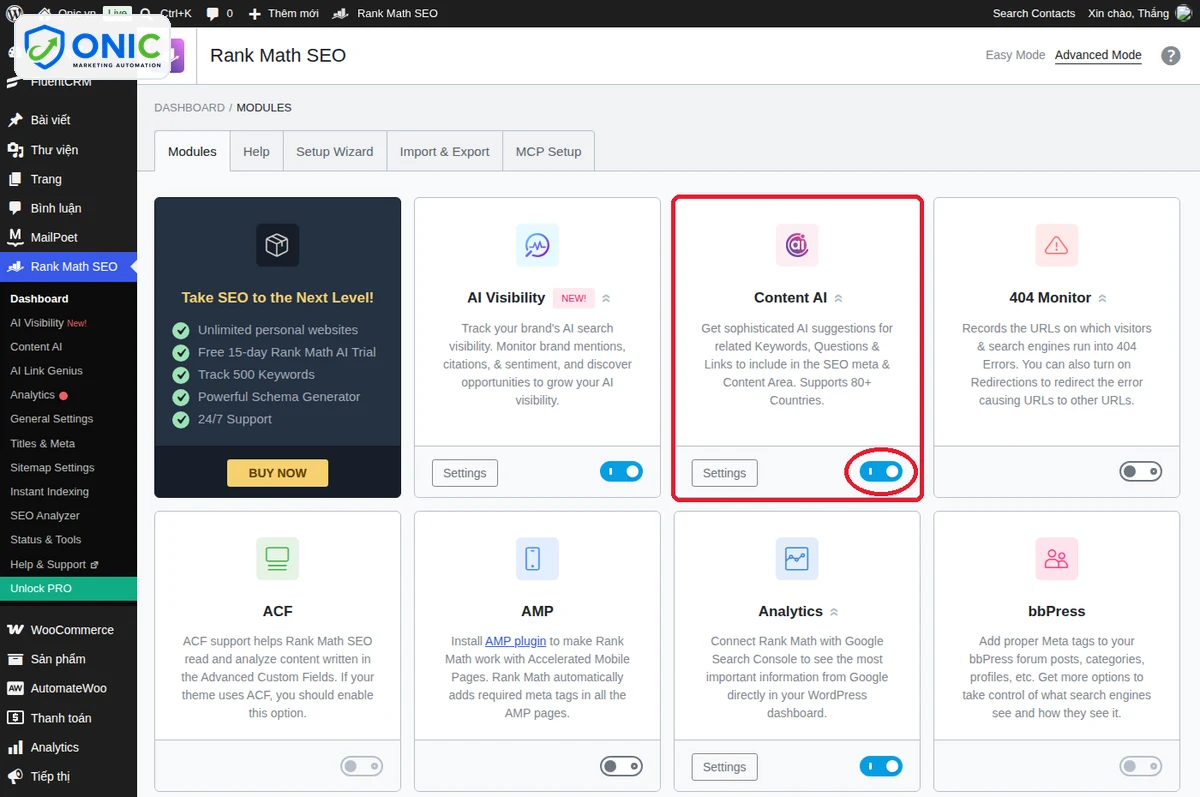Click the plus icon beside Thêm mới
This screenshot has width=1200, height=797.
[x=254, y=14]
